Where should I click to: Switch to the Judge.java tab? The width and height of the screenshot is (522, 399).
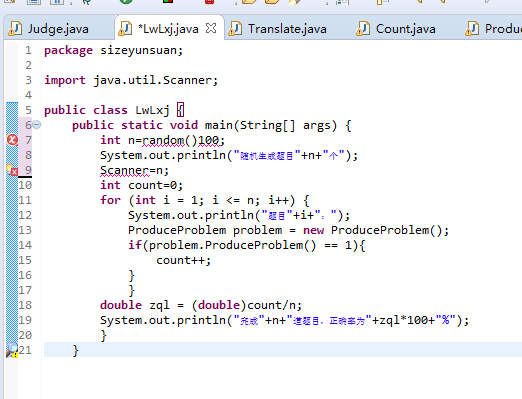tap(58, 29)
